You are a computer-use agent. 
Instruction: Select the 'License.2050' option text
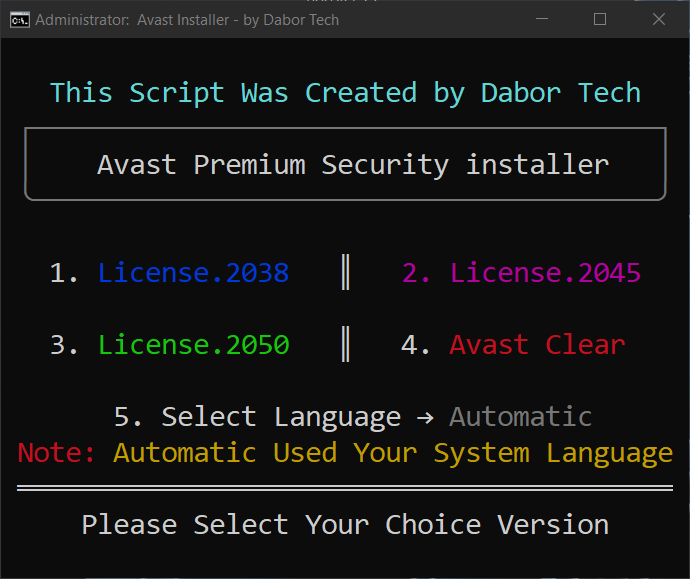click(x=193, y=345)
